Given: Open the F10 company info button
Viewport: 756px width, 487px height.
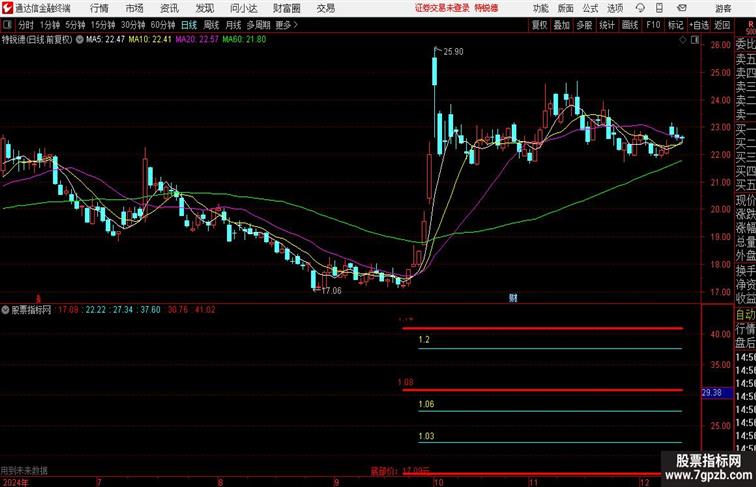Looking at the screenshot, I should (x=653, y=25).
